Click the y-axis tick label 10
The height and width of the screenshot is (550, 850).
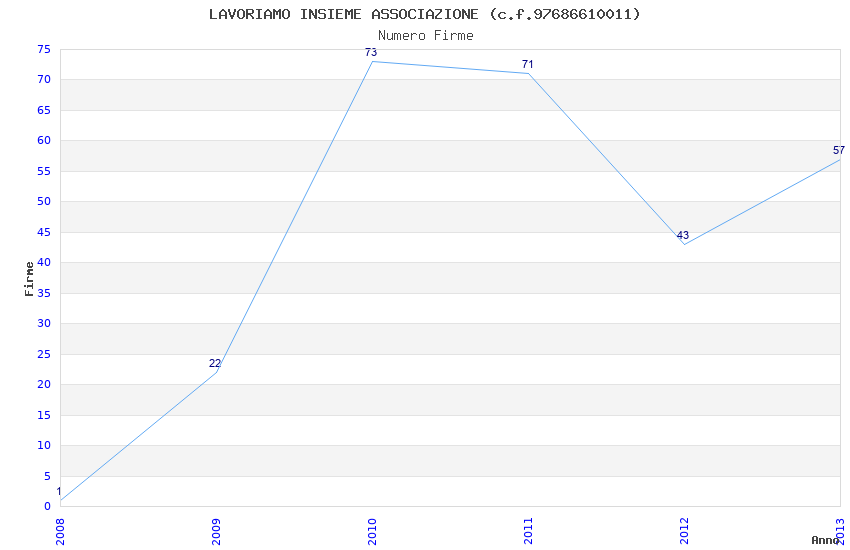[44, 445]
